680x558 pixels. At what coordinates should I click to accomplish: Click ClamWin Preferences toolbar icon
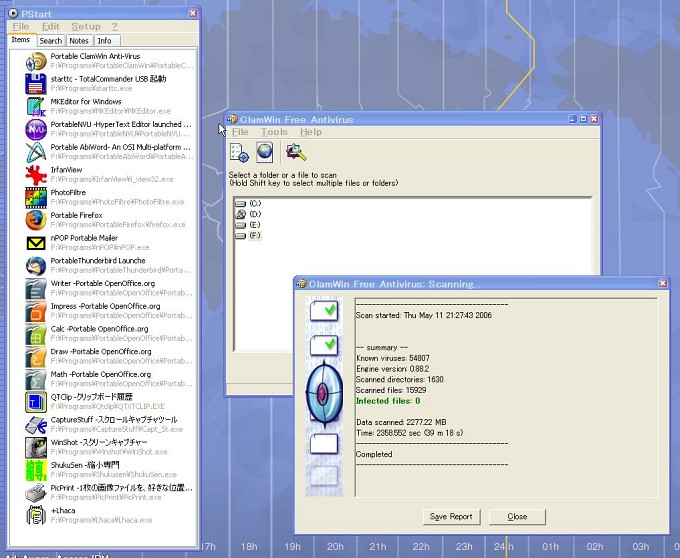click(x=239, y=153)
